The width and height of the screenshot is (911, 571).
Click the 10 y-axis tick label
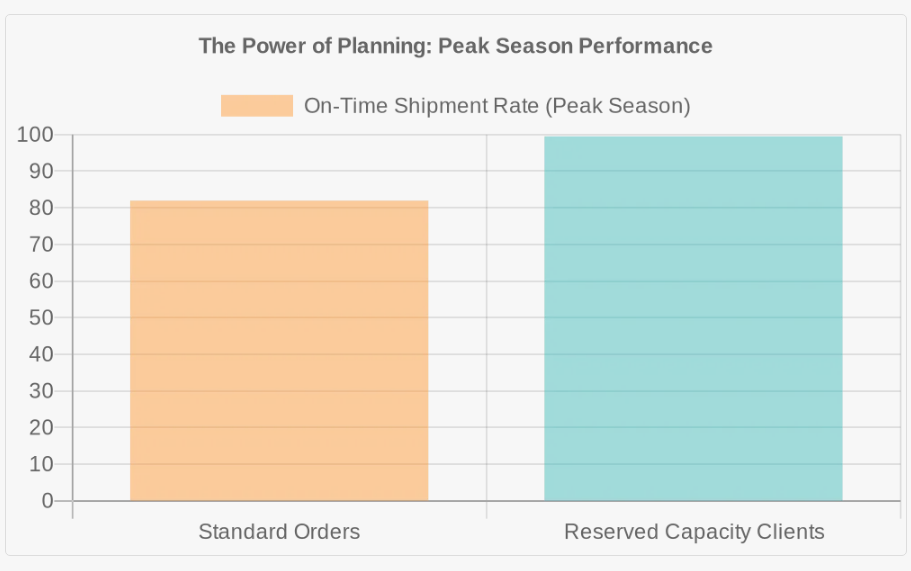41,464
